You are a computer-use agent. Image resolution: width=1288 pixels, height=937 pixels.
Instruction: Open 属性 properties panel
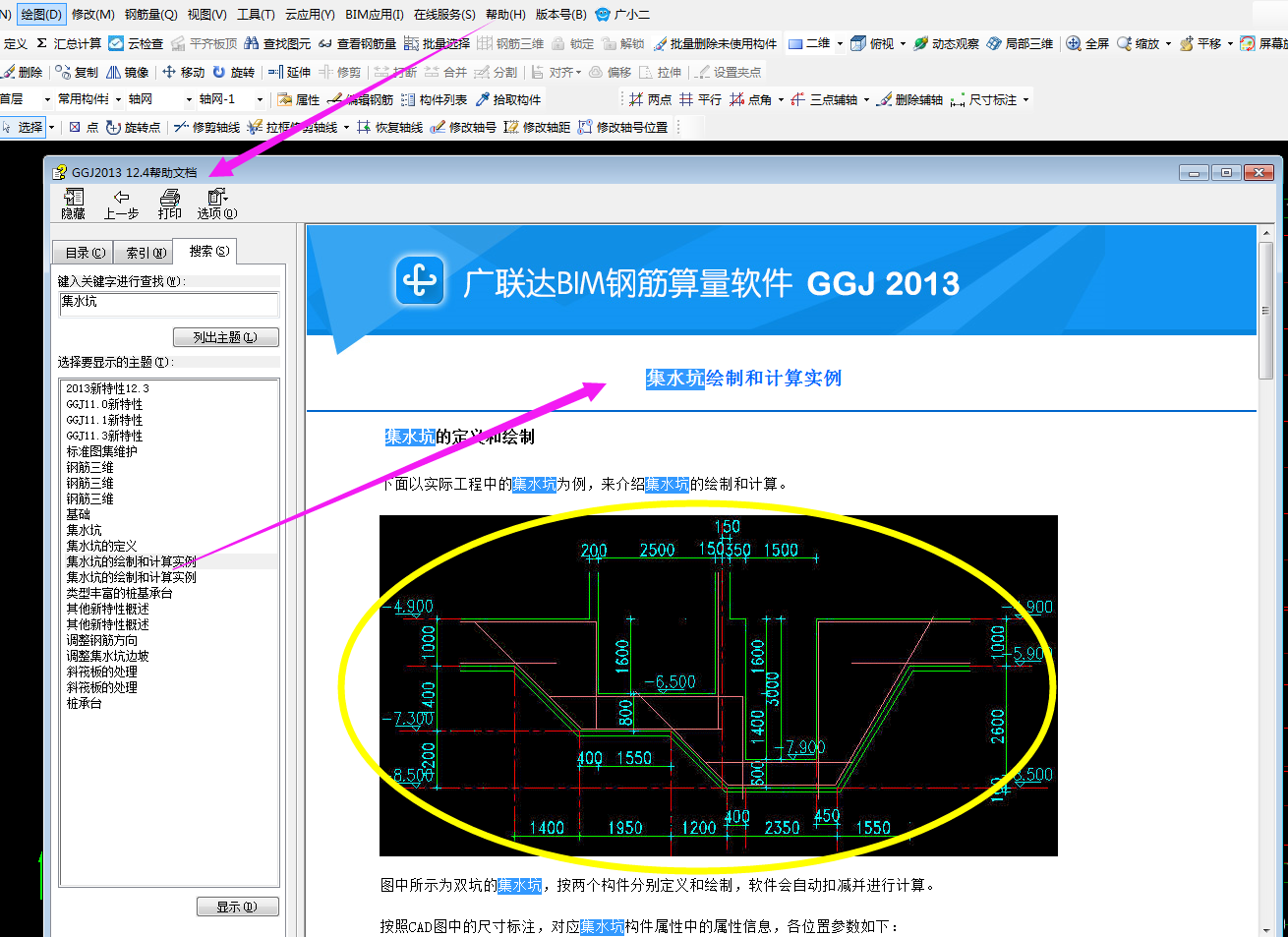pyautogui.click(x=298, y=99)
